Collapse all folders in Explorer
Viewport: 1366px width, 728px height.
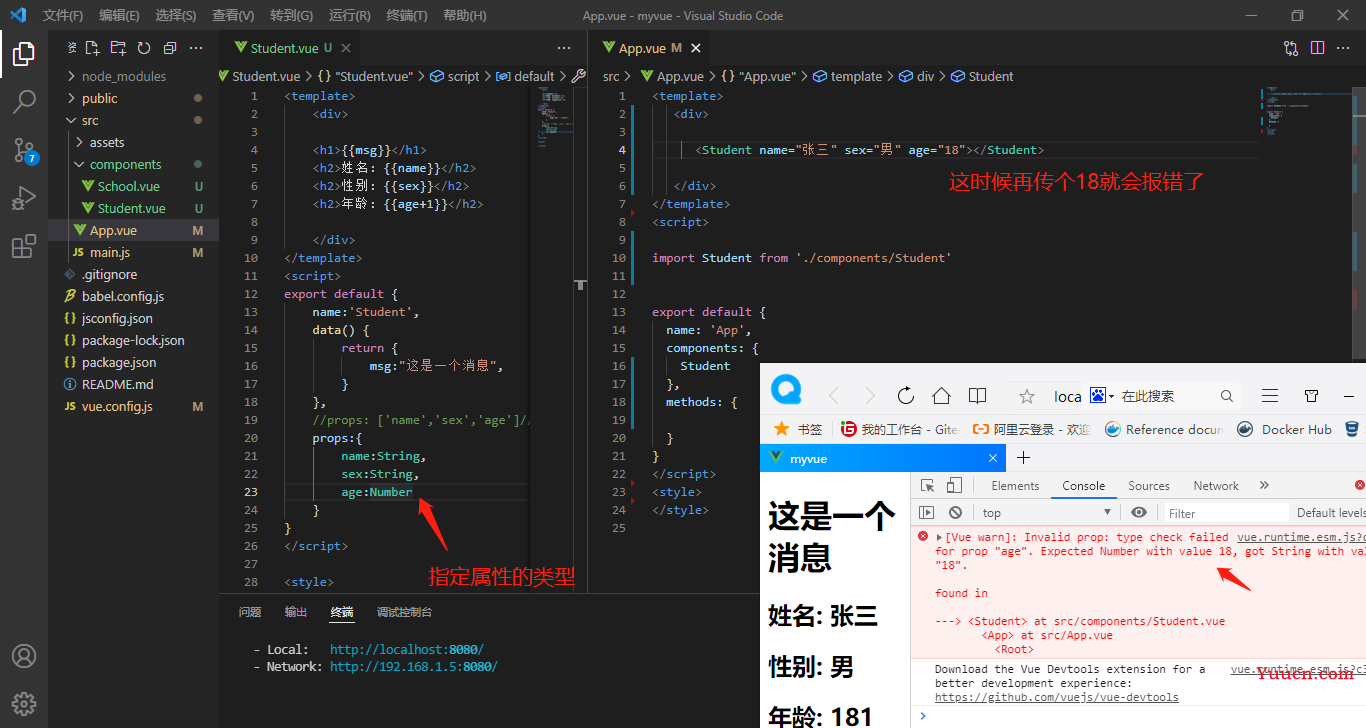170,48
